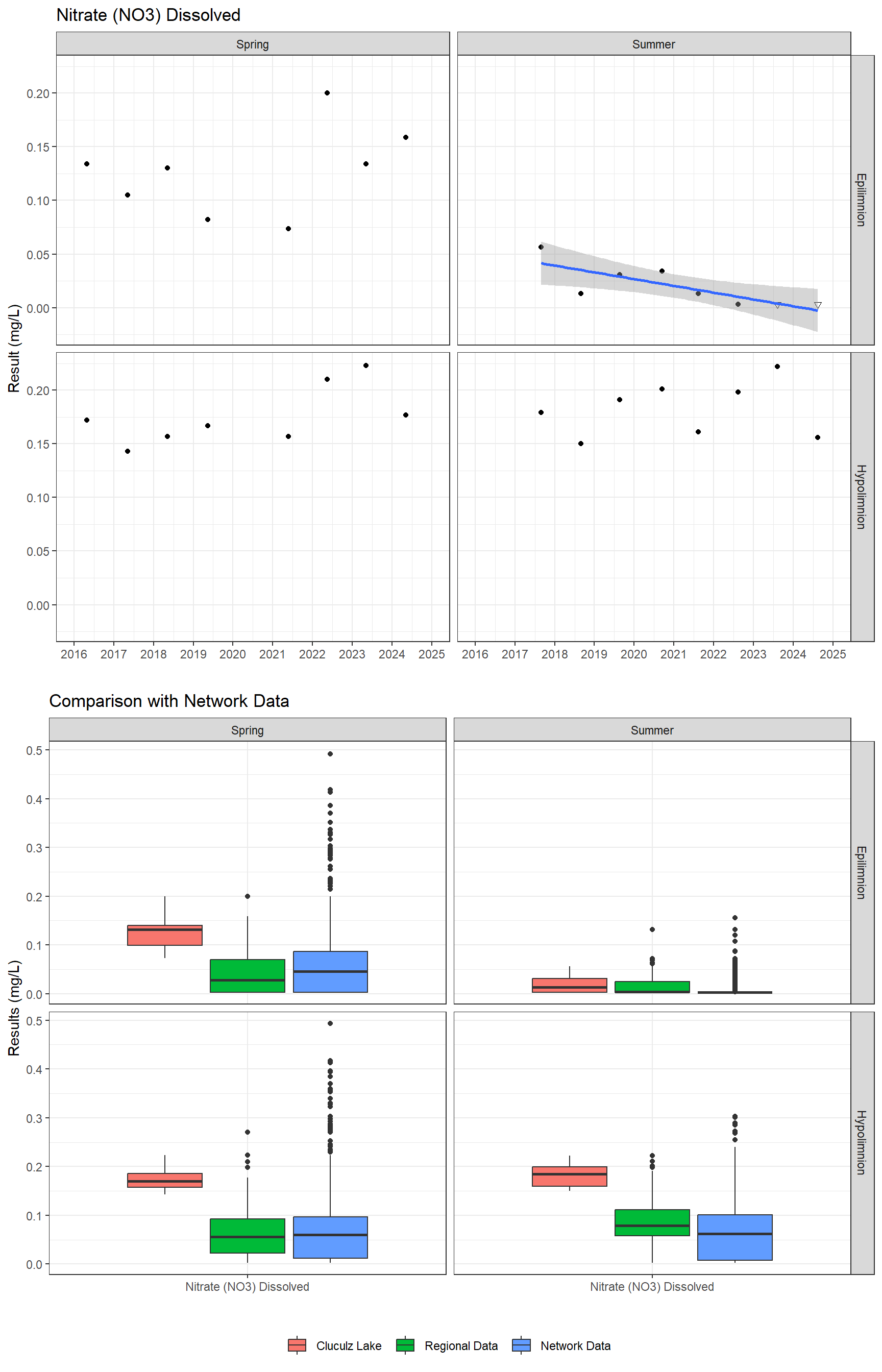The height and width of the screenshot is (1372, 882).
Task: Click the rightmost triangle marker in summer epilimnion
Action: (x=818, y=305)
